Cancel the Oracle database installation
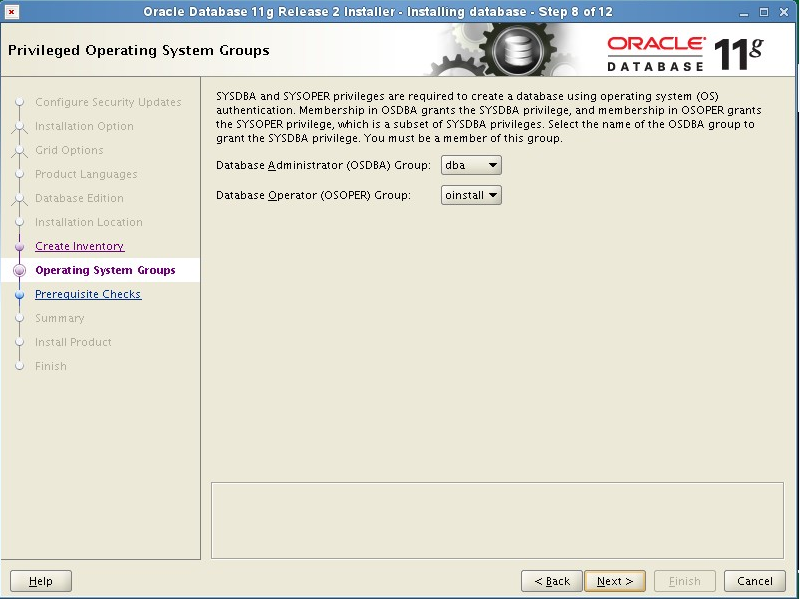The height and width of the screenshot is (599, 800). 754,581
